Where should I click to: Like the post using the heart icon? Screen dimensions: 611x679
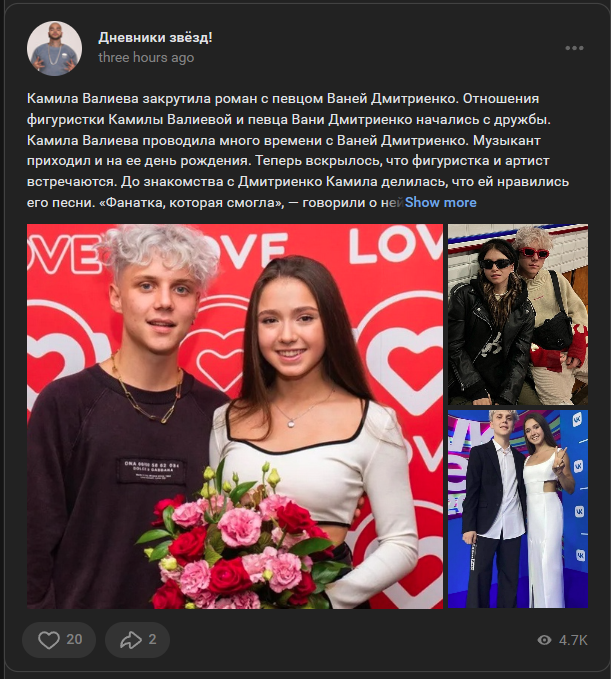(x=48, y=640)
